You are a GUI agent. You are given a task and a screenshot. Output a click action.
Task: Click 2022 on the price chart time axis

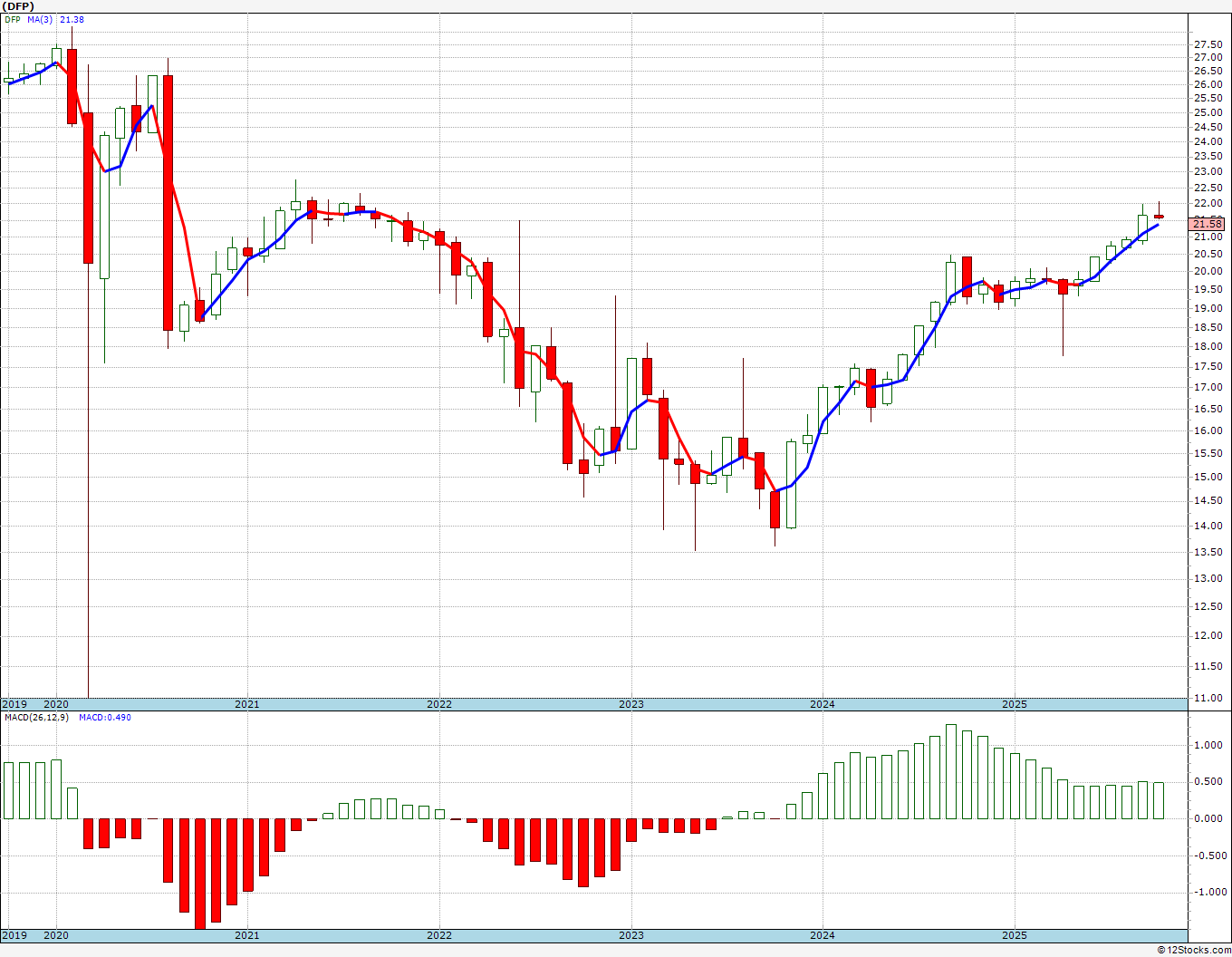[x=439, y=704]
